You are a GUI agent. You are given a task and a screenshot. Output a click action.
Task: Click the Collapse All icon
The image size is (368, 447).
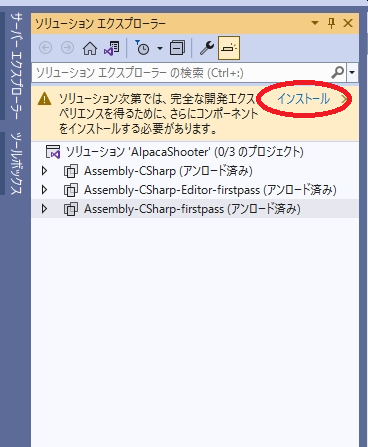tap(177, 48)
